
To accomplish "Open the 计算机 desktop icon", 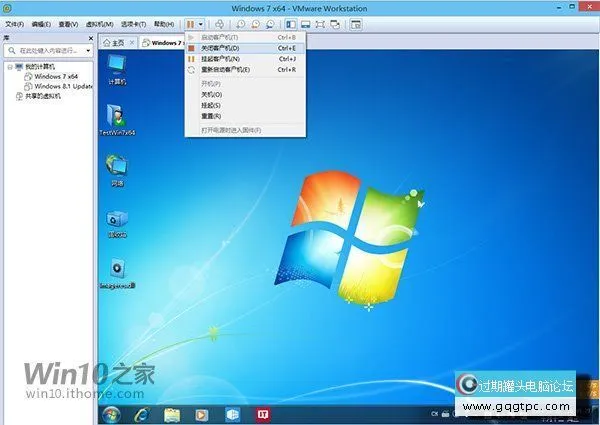I will tap(117, 68).
